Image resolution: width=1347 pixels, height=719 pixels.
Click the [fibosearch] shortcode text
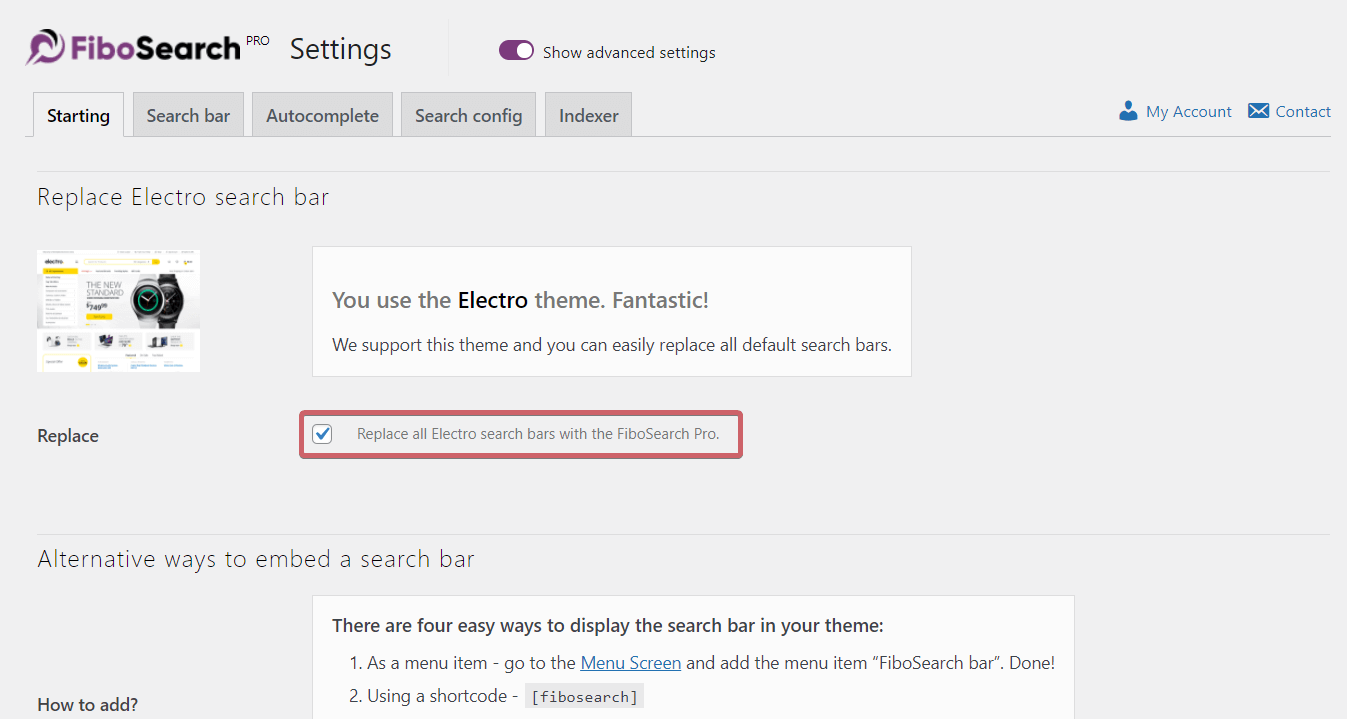click(584, 697)
